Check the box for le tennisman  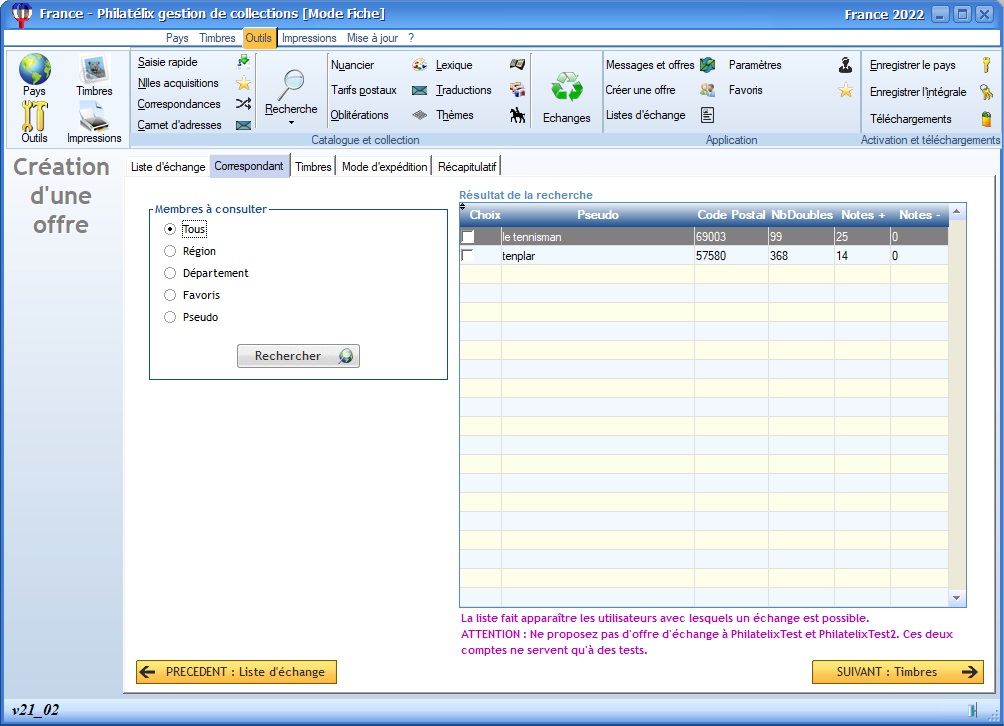(x=468, y=237)
